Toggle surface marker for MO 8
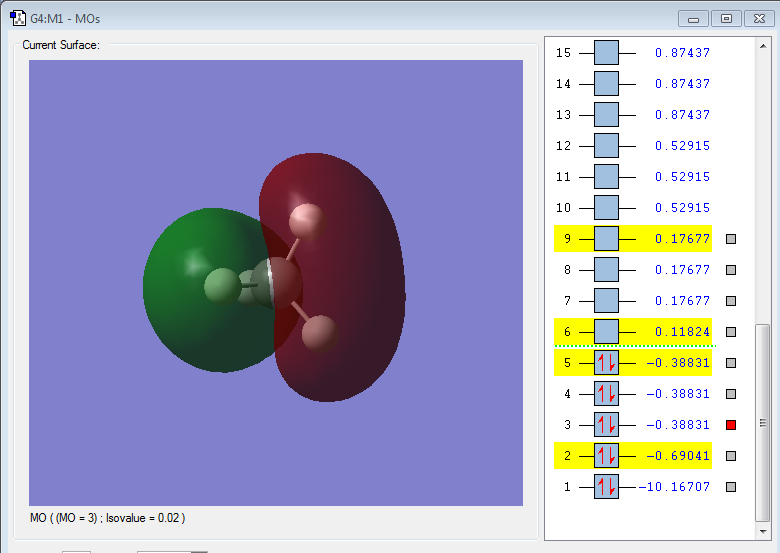This screenshot has height=553, width=780. 731,270
